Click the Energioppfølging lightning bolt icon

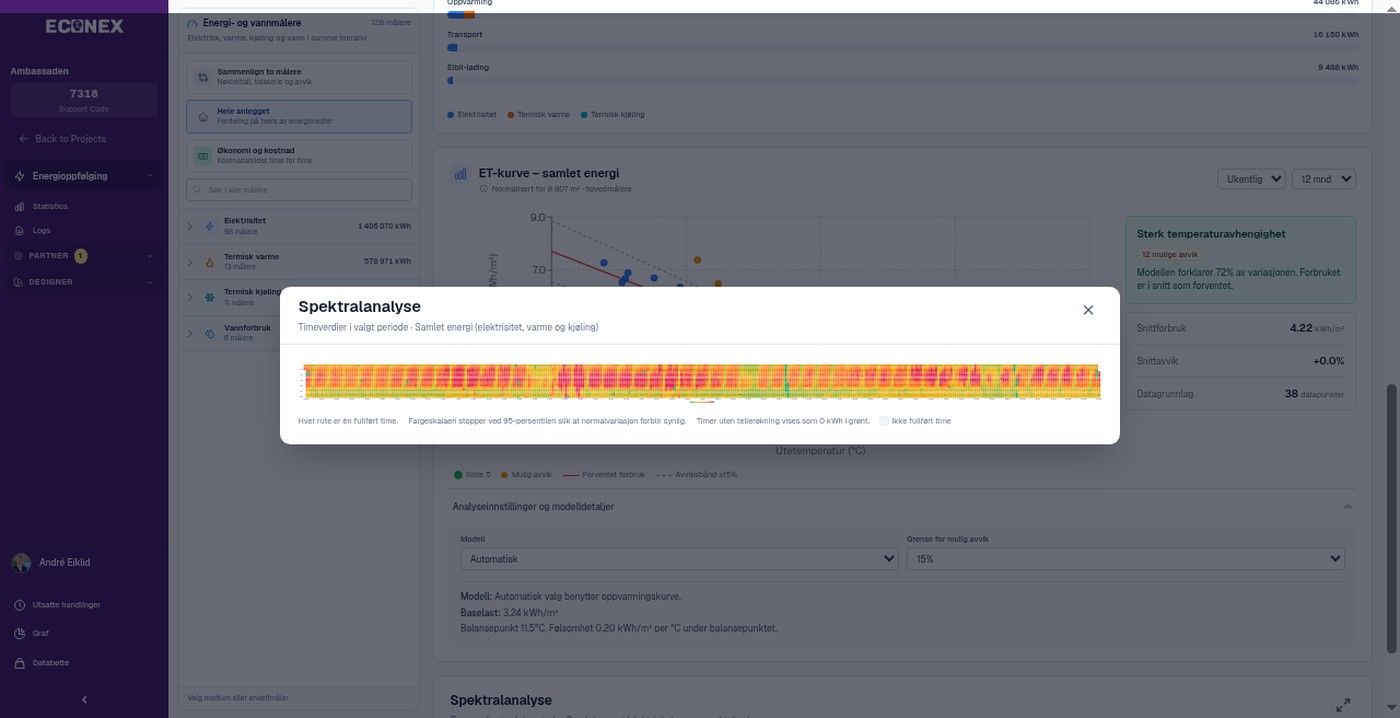[20, 176]
